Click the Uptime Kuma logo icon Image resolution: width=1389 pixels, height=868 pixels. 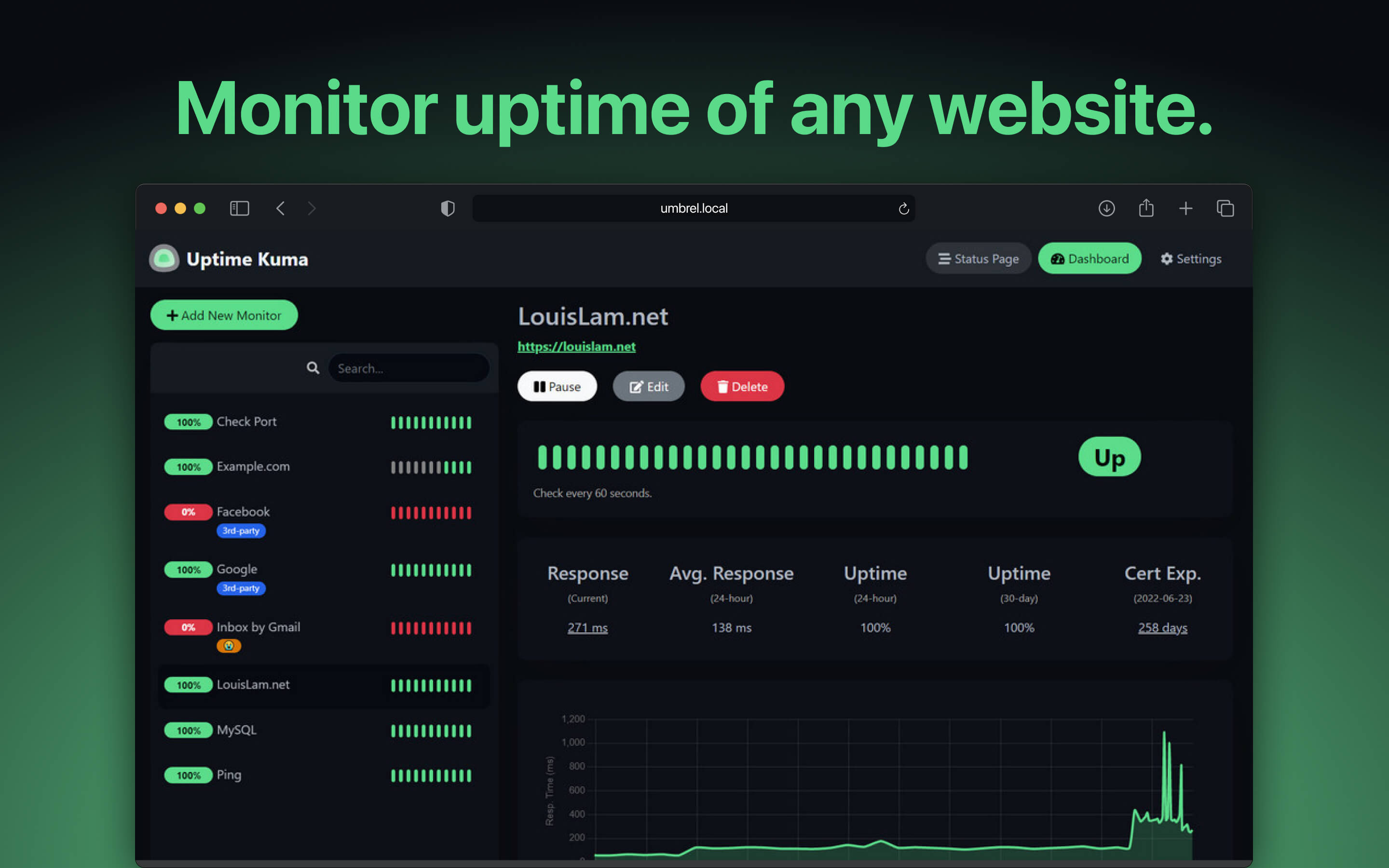pyautogui.click(x=163, y=258)
